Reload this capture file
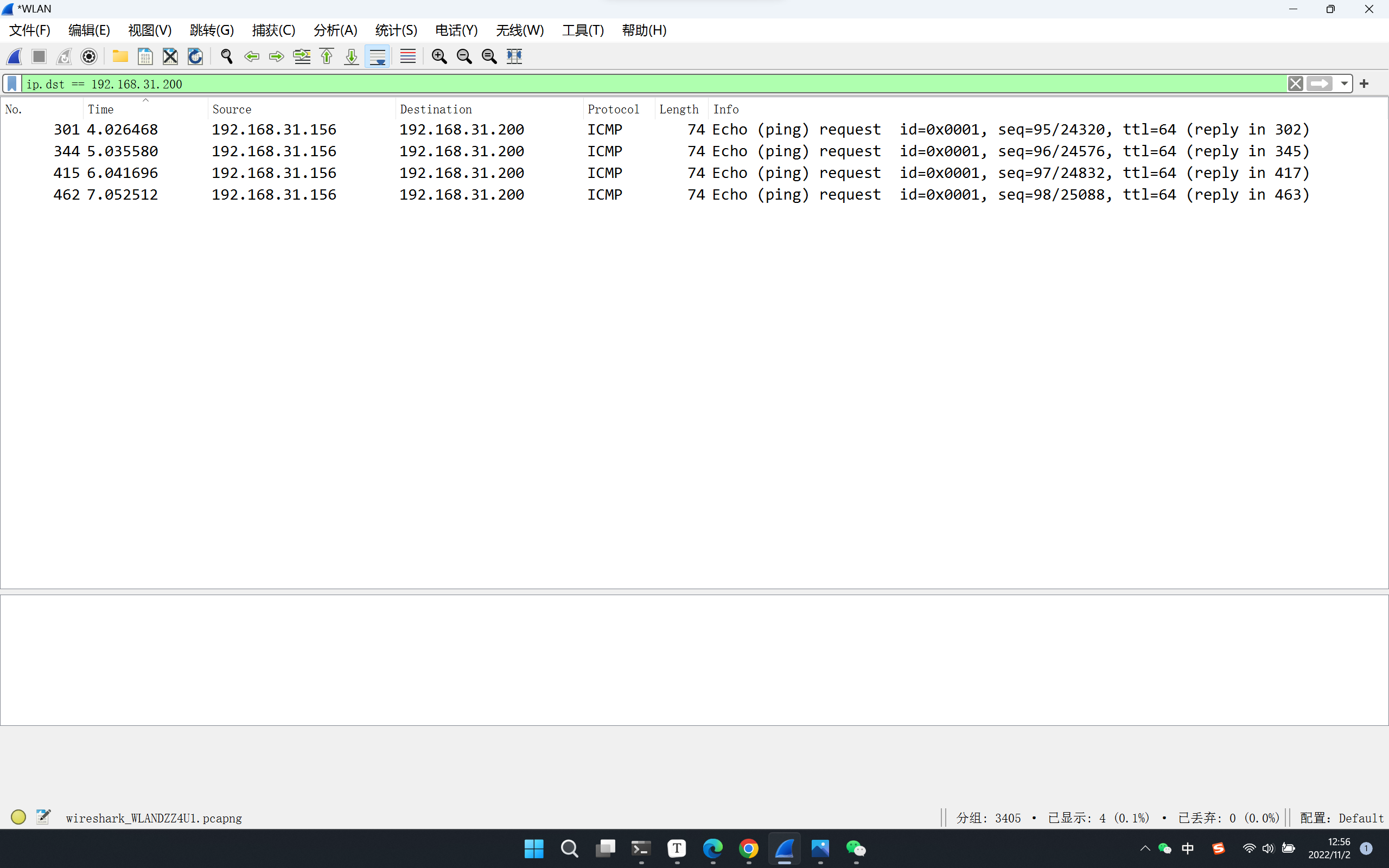Screen dimensions: 1389x868 click(x=195, y=56)
